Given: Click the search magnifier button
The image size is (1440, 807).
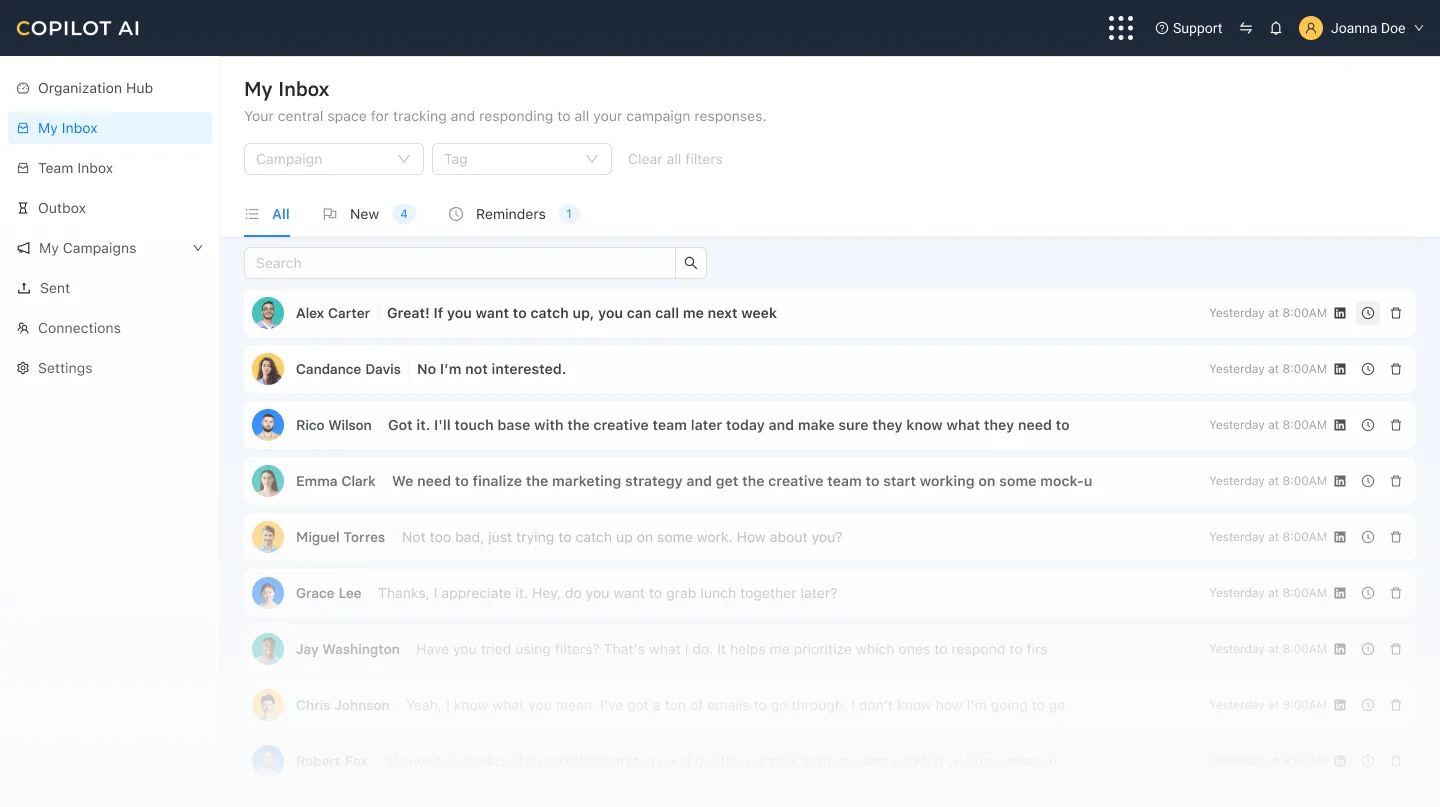Looking at the screenshot, I should point(691,263).
